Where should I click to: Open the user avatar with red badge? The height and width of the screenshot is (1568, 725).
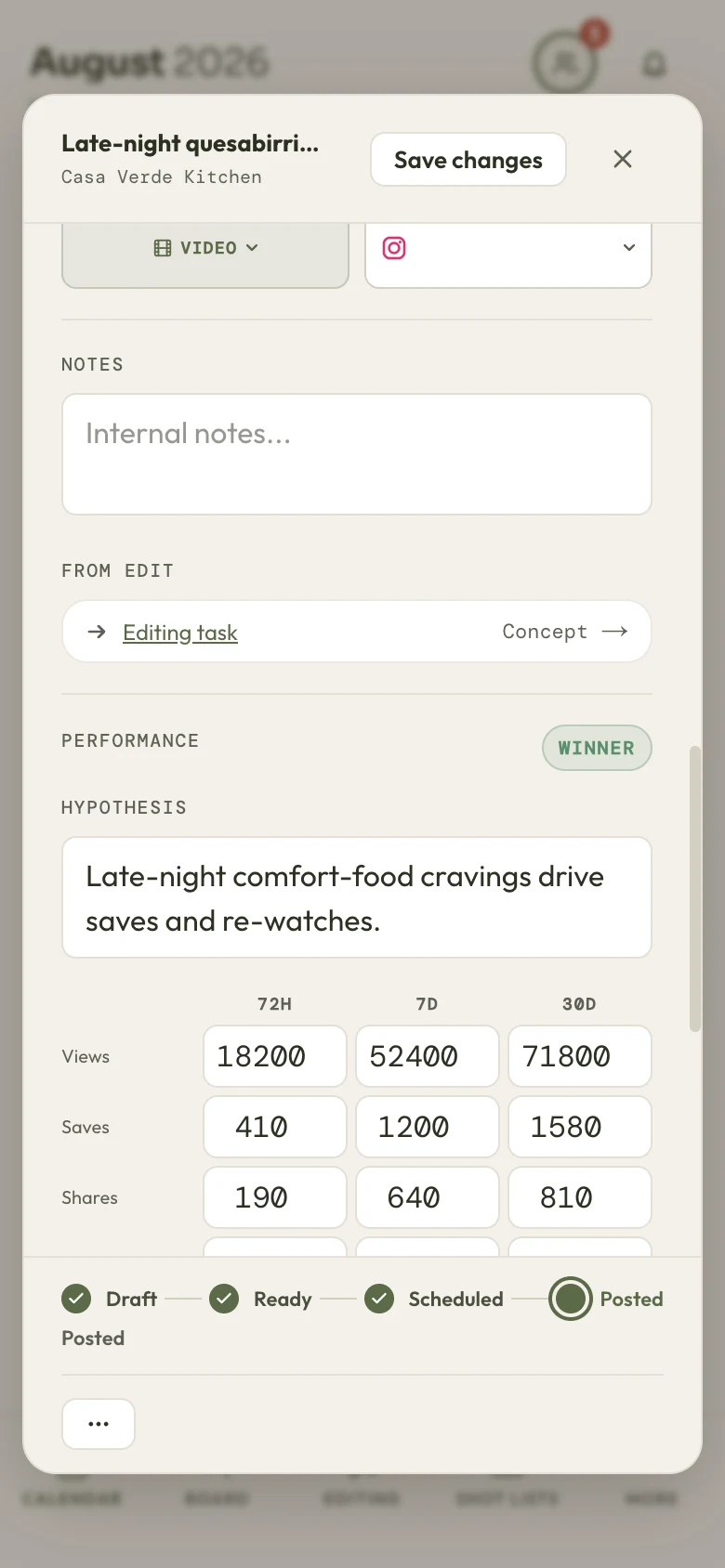pos(564,62)
